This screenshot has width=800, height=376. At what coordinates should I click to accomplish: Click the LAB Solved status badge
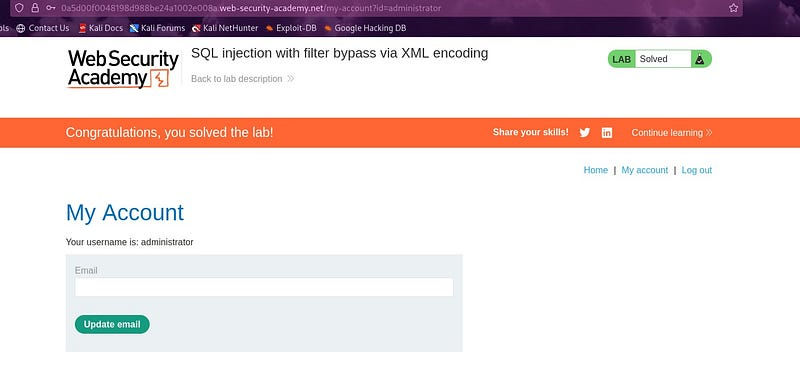pyautogui.click(x=660, y=59)
